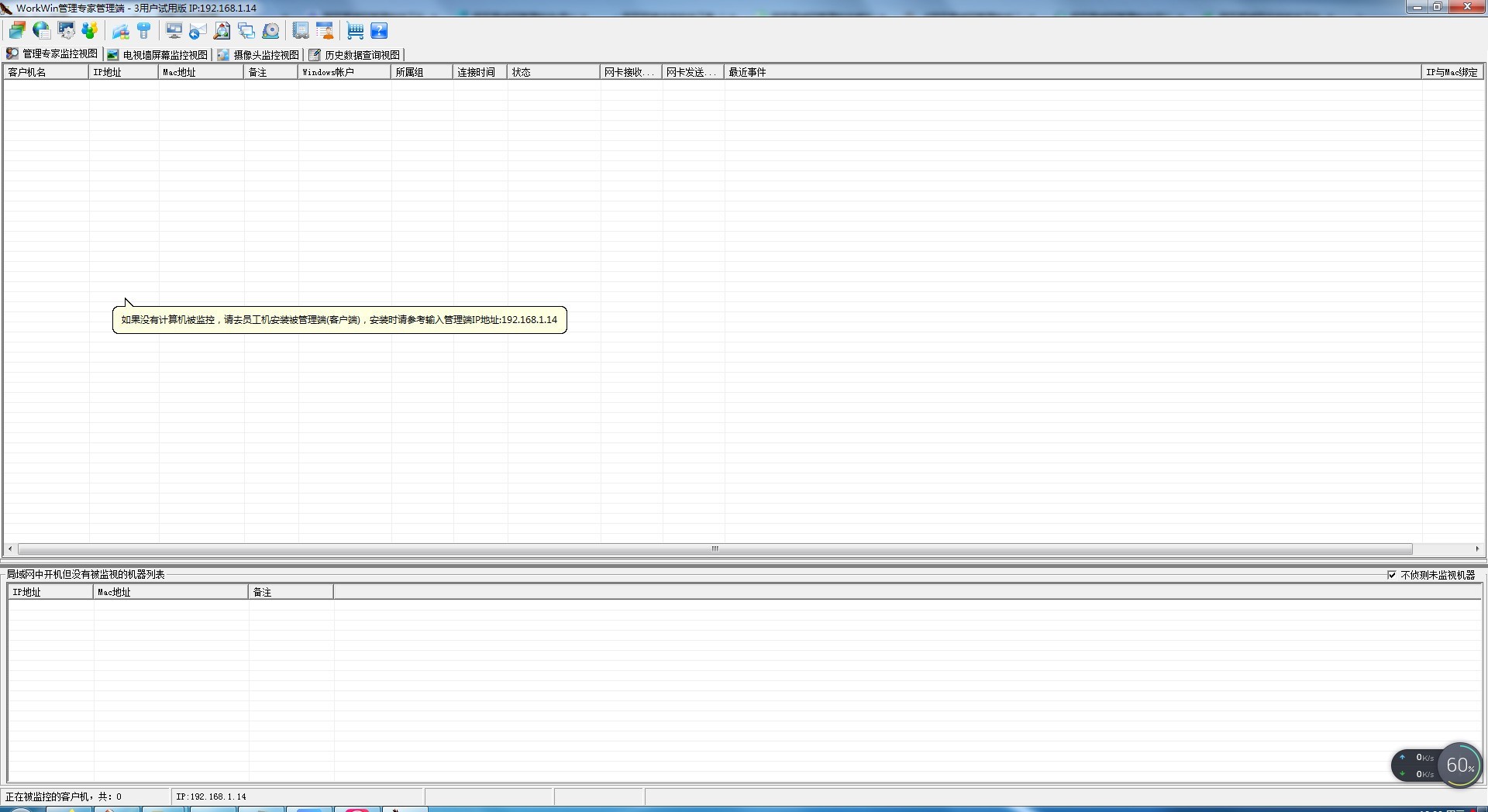Click the Mac地址 header in lower list

[x=170, y=592]
